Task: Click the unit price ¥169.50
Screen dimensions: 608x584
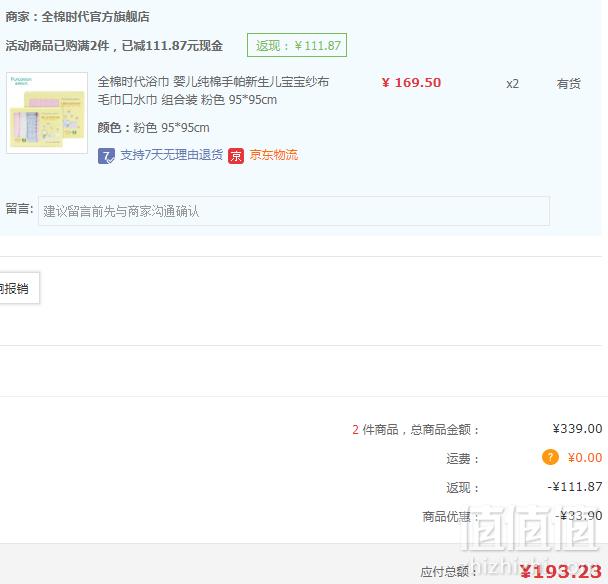Action: pos(411,83)
